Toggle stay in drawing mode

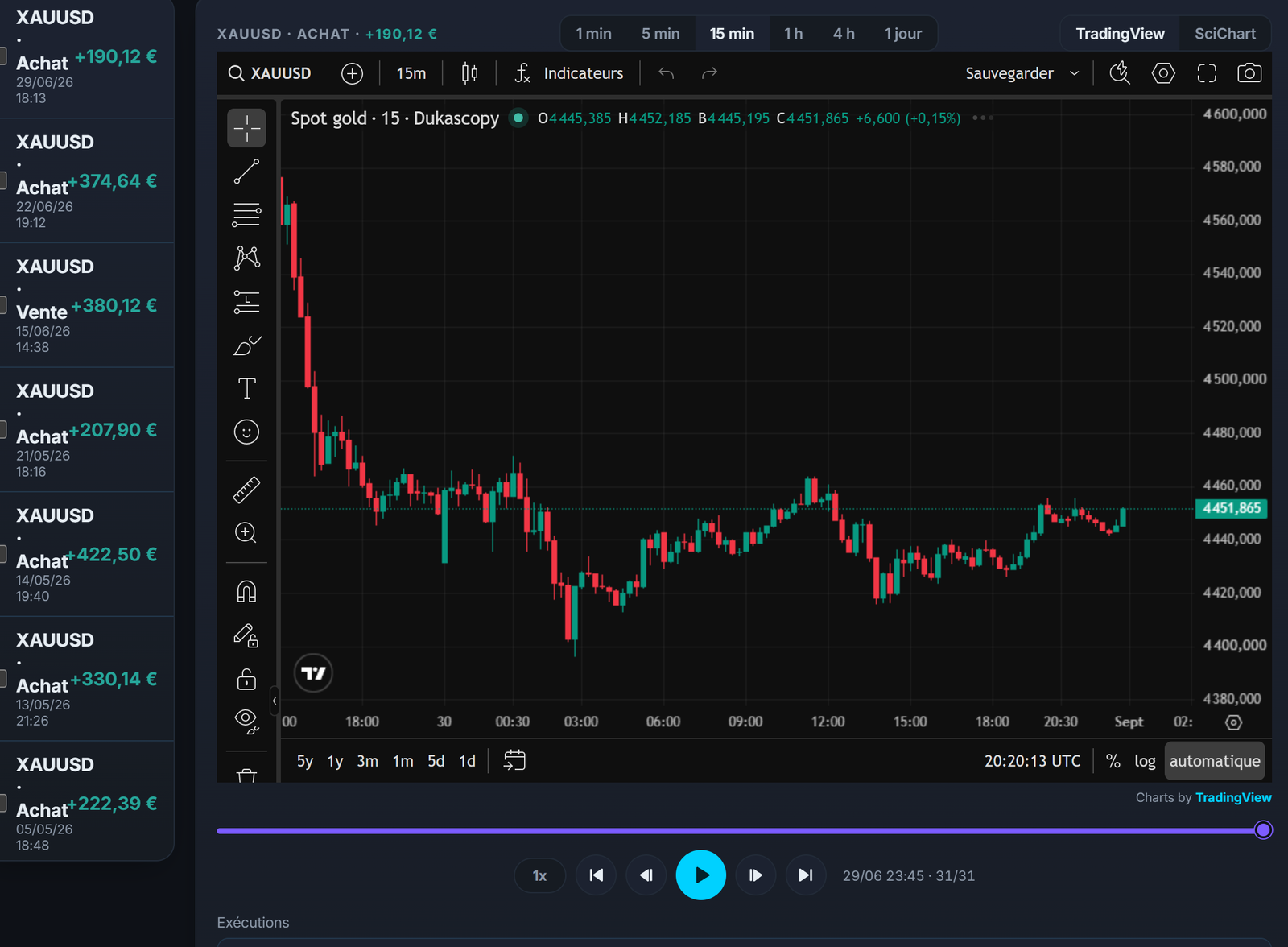coord(246,635)
